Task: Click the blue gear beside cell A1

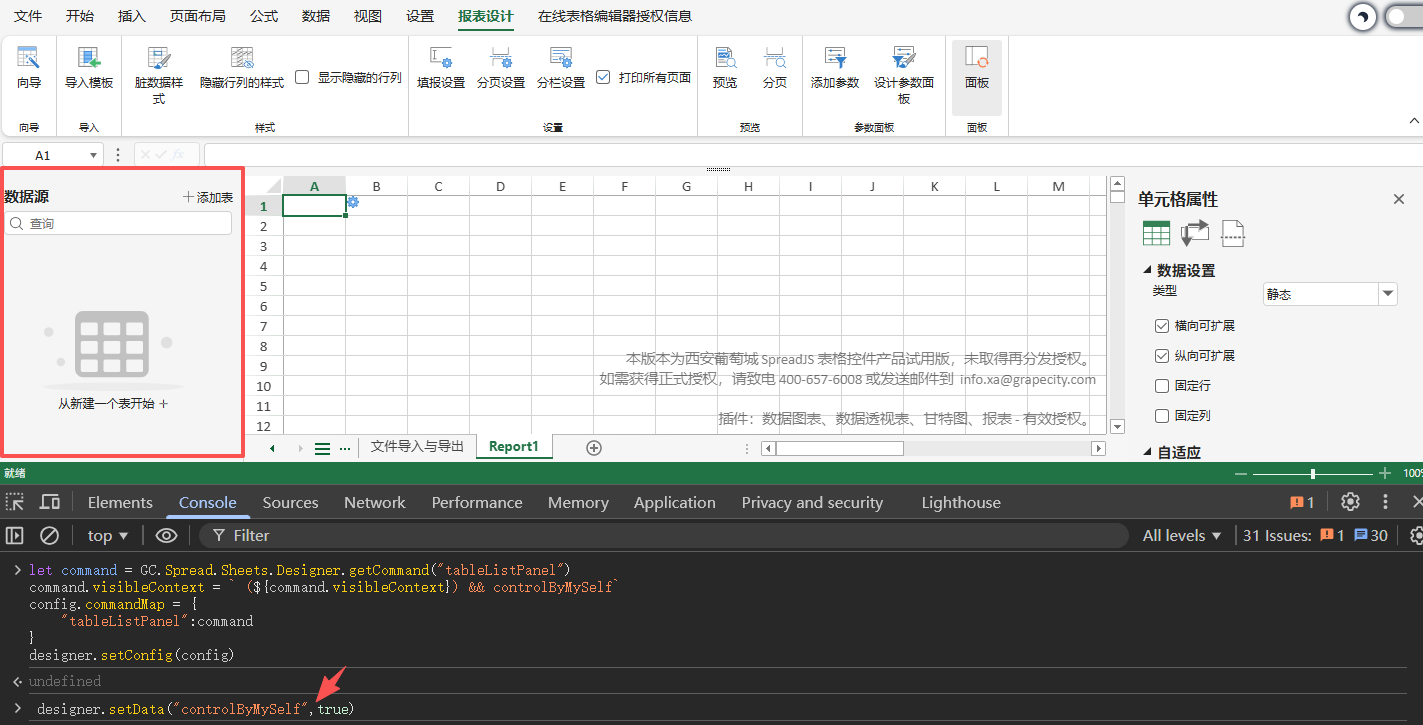Action: pyautogui.click(x=353, y=202)
